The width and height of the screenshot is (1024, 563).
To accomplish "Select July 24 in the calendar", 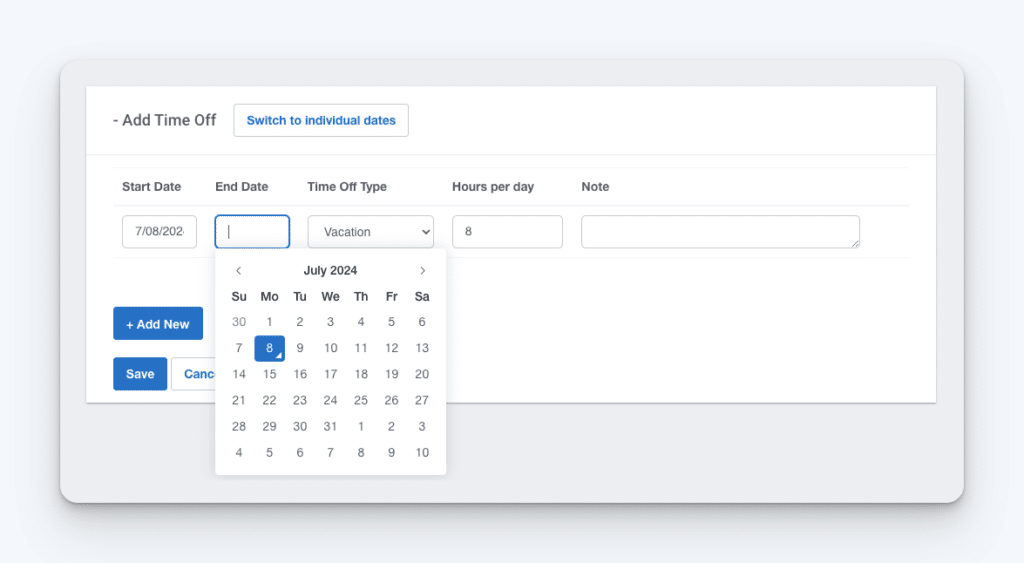I will (330, 400).
